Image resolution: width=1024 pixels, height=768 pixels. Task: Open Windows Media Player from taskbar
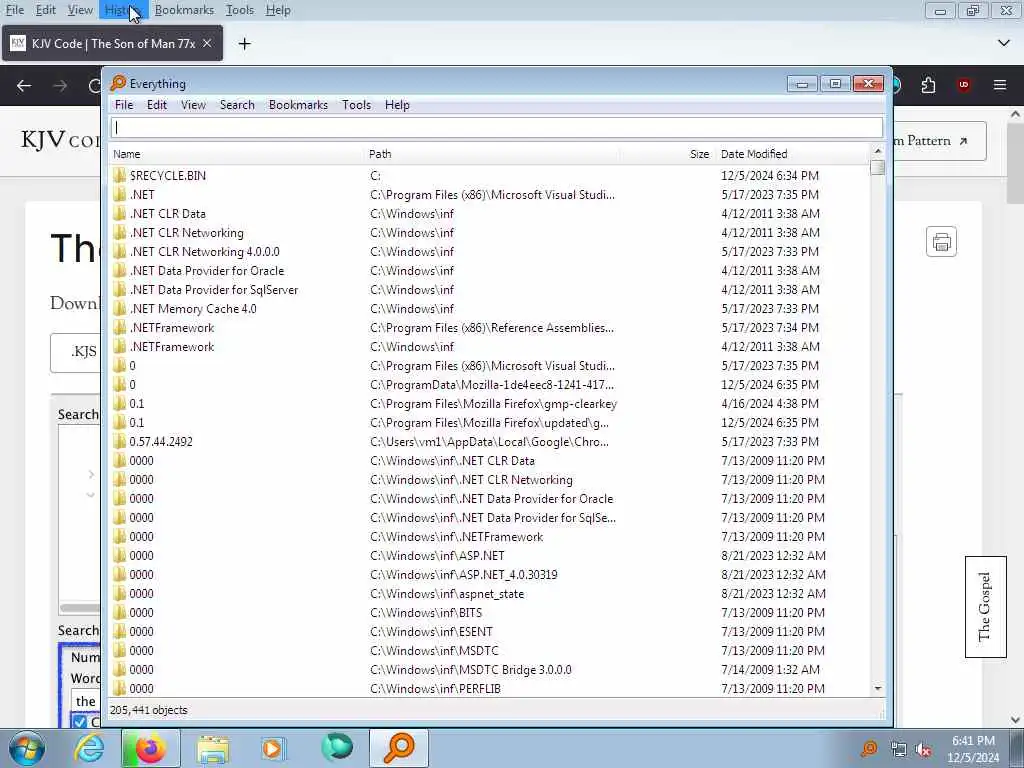[274, 748]
